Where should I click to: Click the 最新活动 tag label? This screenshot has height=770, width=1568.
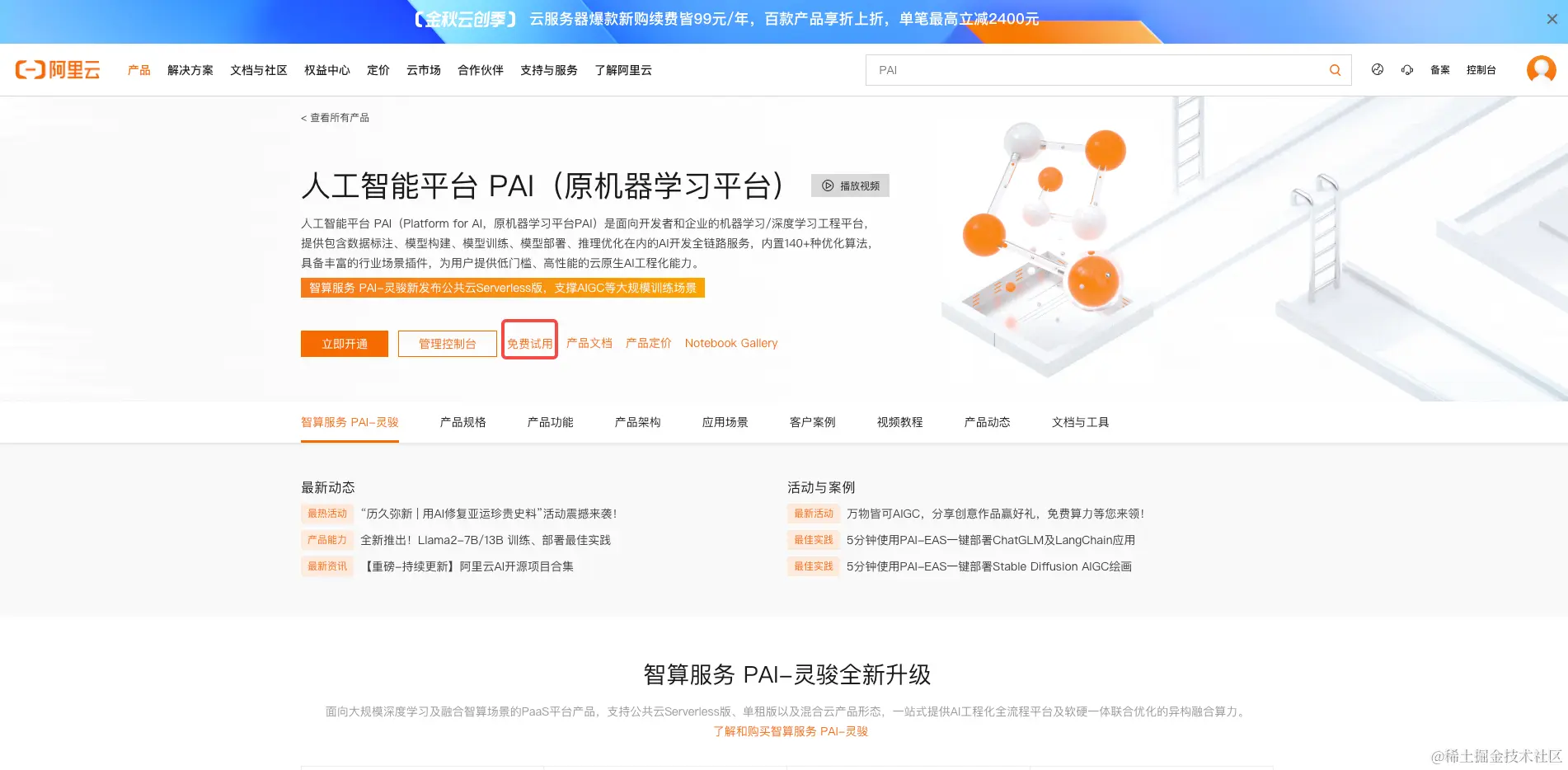814,514
